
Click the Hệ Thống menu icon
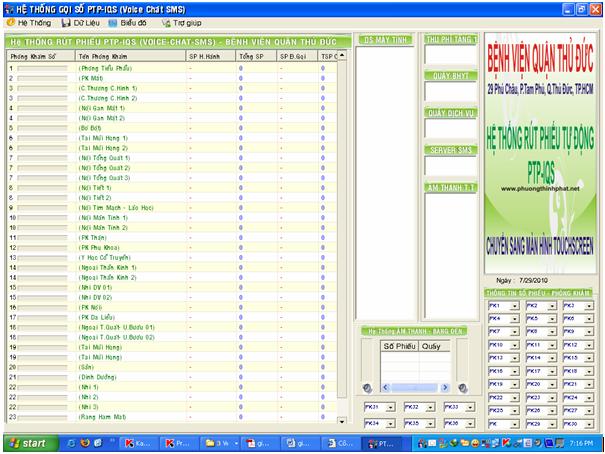11,21
